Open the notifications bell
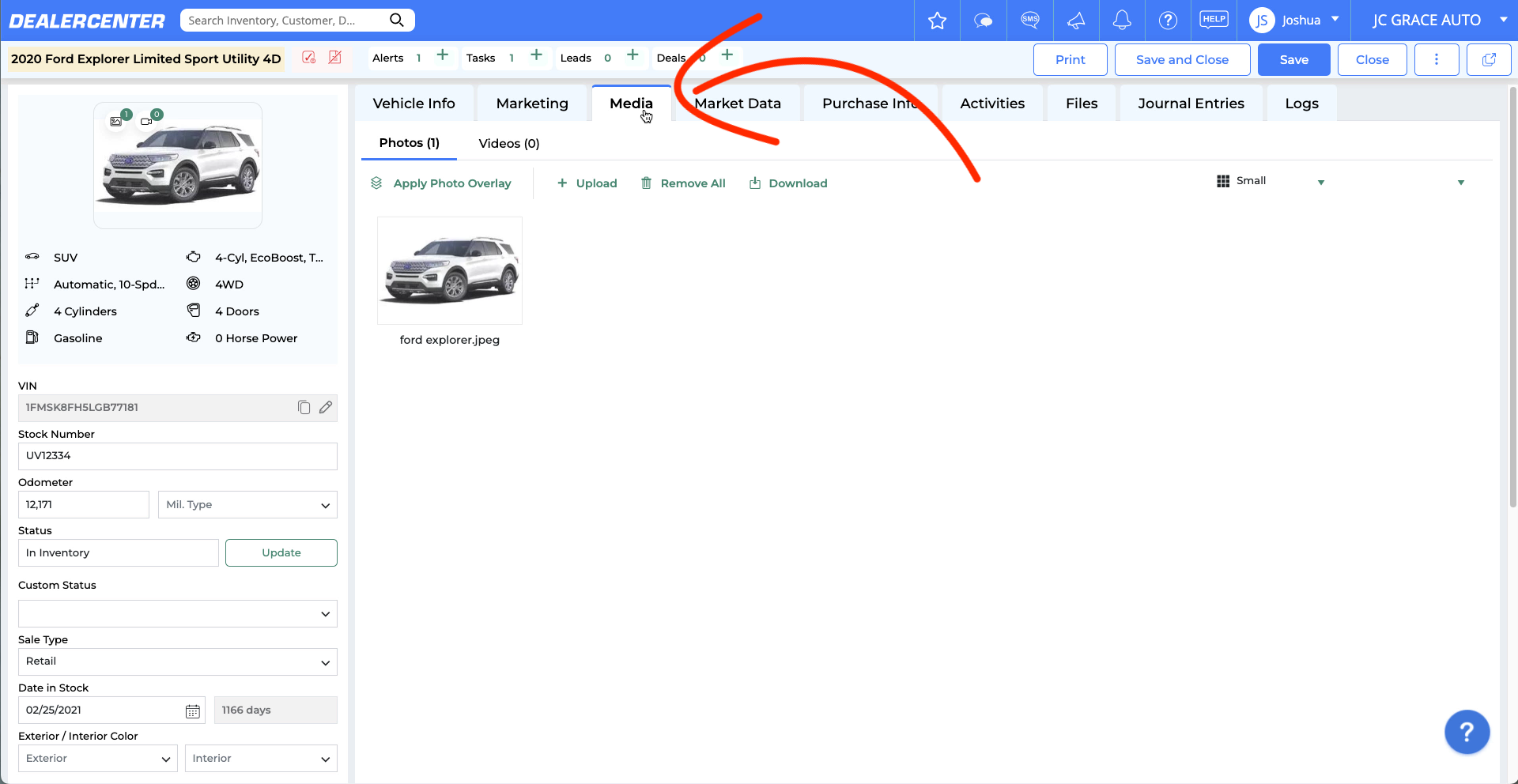Viewport: 1518px width, 784px height. 1122,21
